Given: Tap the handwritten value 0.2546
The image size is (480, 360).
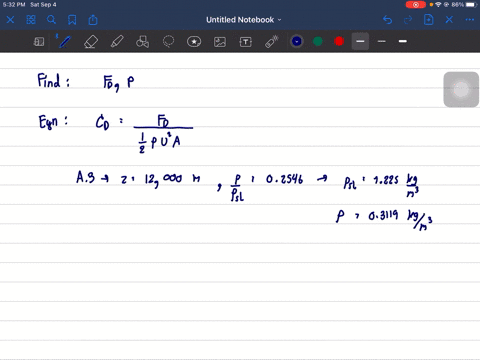Looking at the screenshot, I should [284, 180].
